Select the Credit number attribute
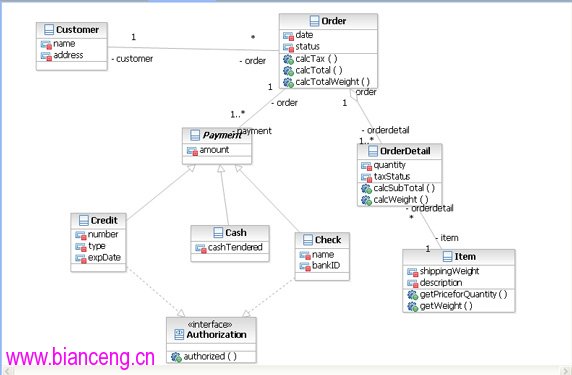Image resolution: width=572 pixels, height=375 pixels. [x=103, y=234]
